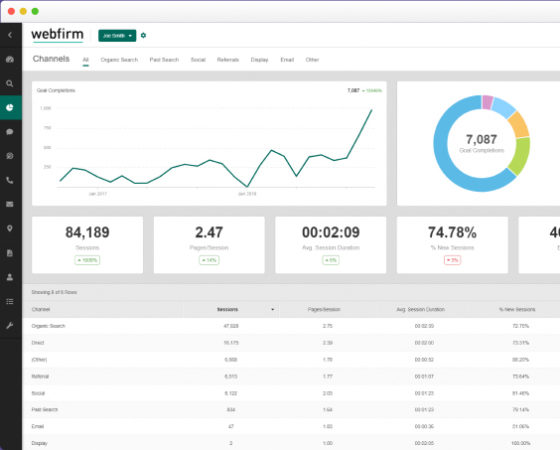
Task: Switch to the Paid Search tab
Action: coord(164,60)
